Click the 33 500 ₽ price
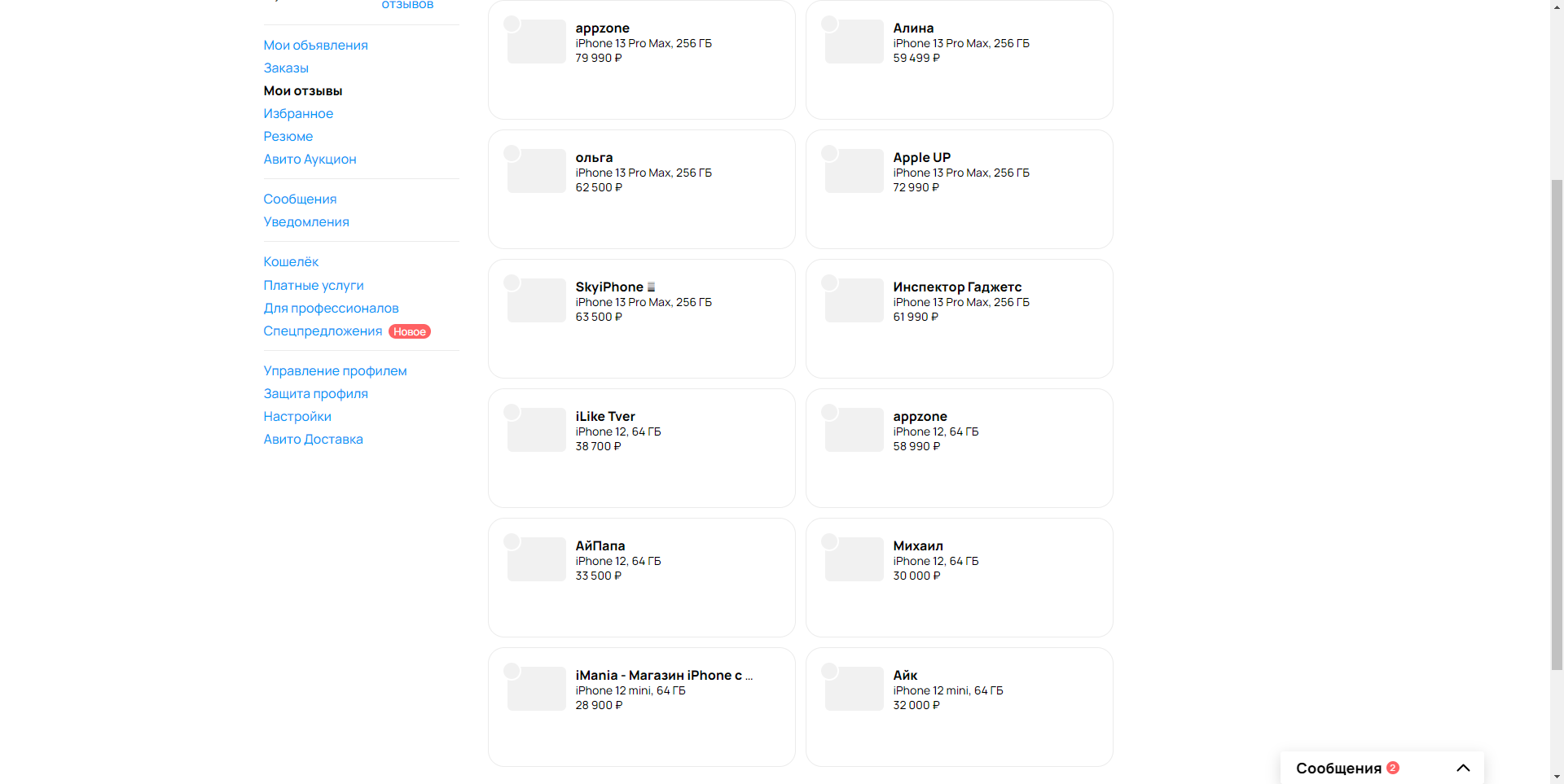Viewport: 1564px width, 784px height. 599,576
